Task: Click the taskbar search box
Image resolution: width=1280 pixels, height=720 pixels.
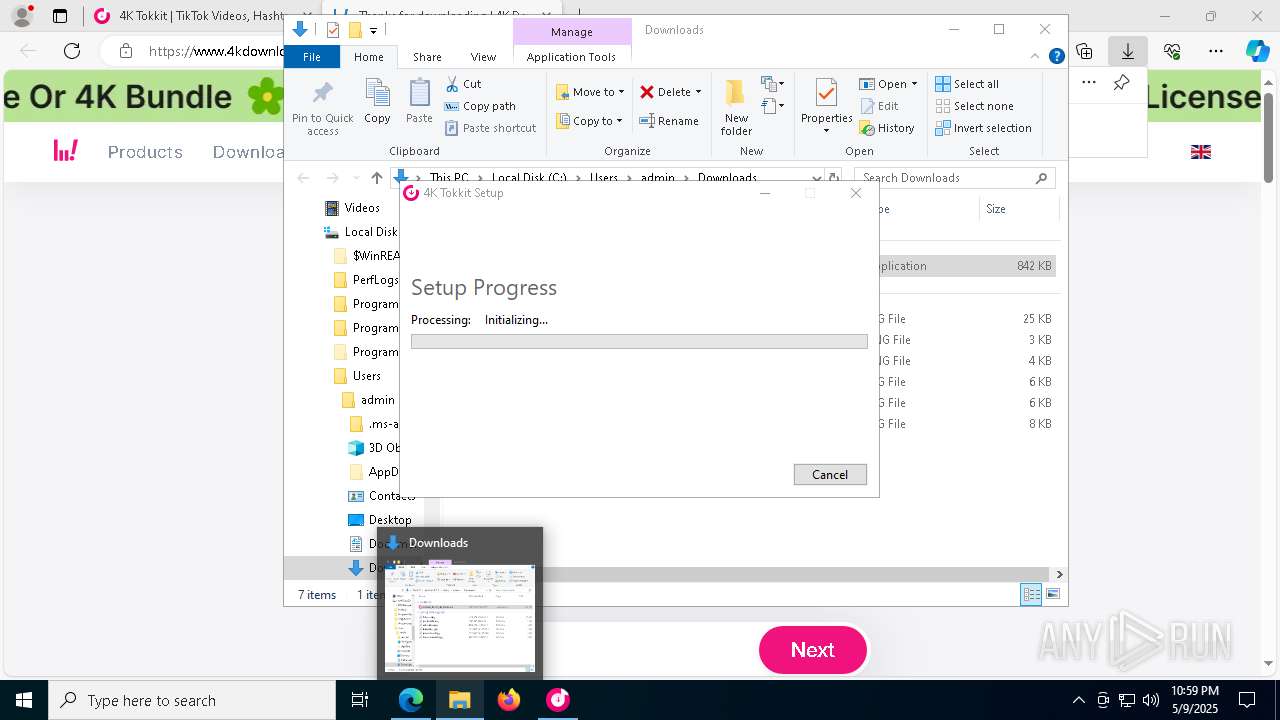Action: 192,700
